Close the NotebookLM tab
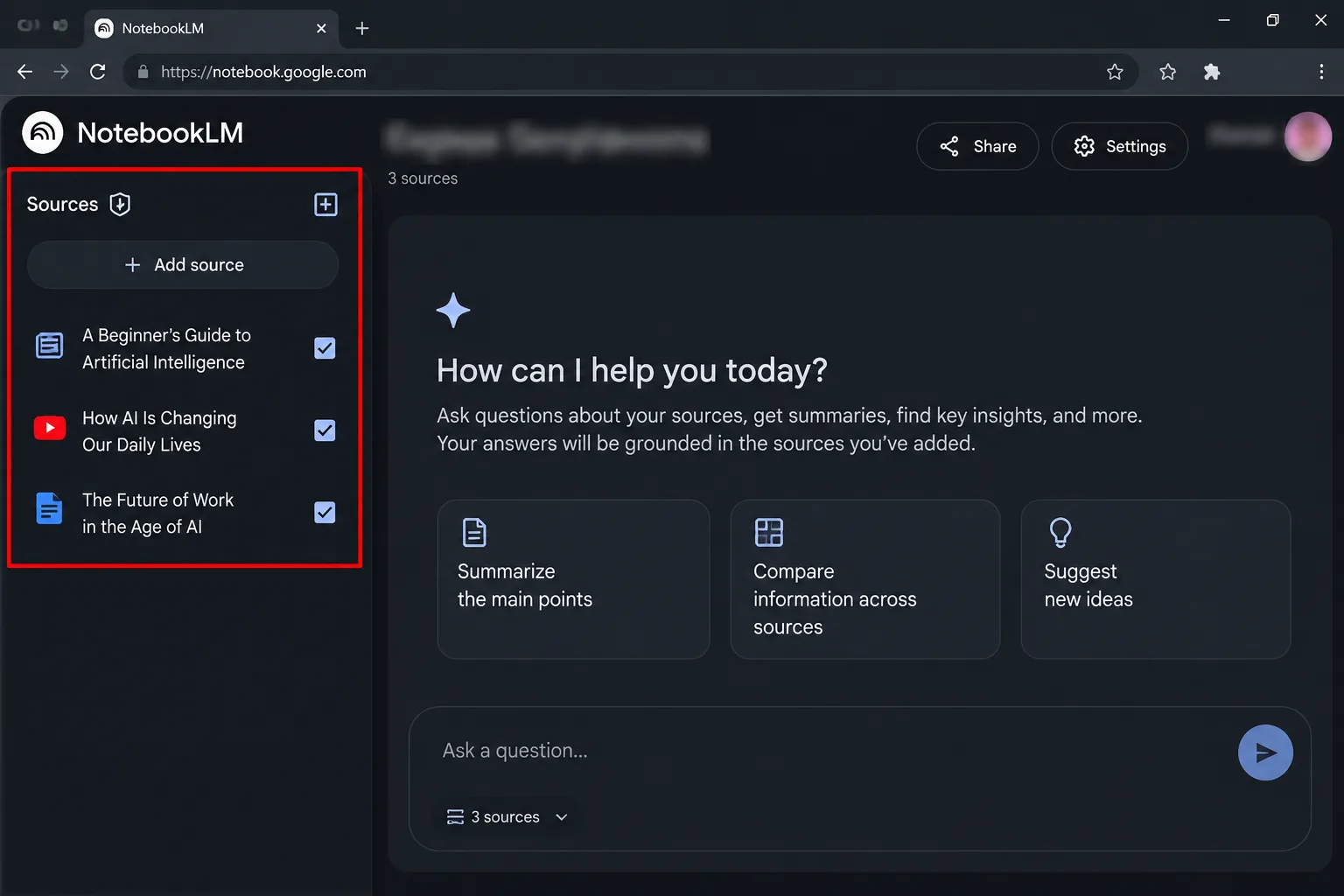The width and height of the screenshot is (1344, 896). [x=321, y=28]
